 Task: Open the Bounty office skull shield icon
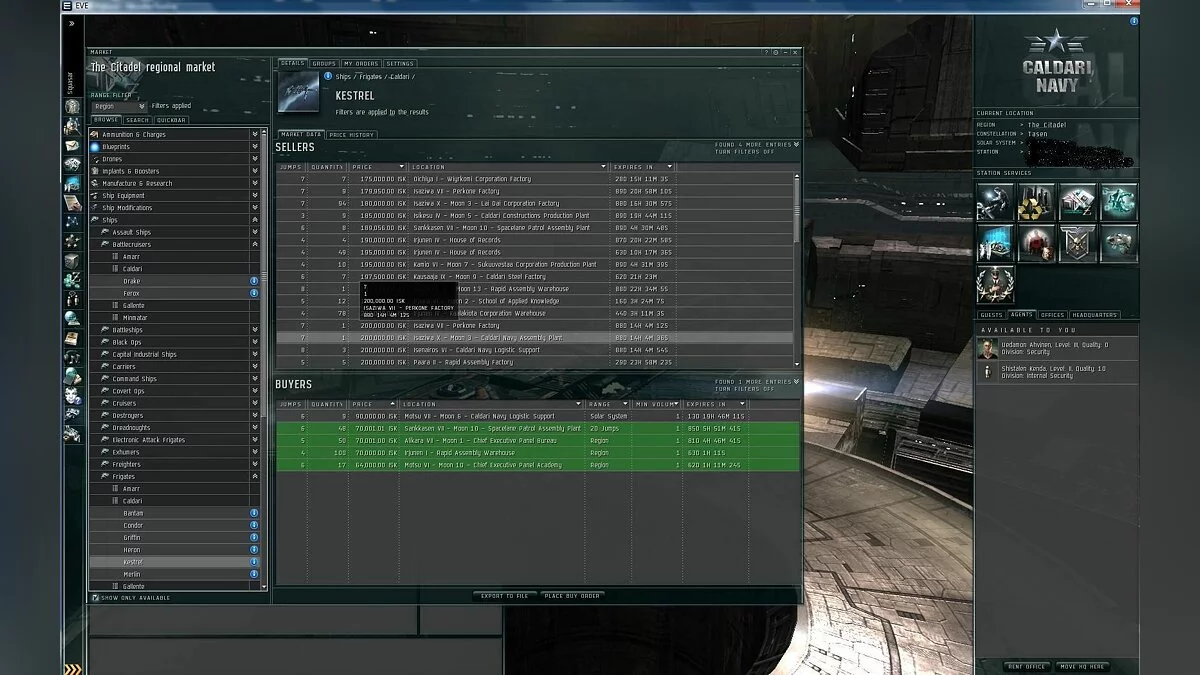(x=1078, y=243)
